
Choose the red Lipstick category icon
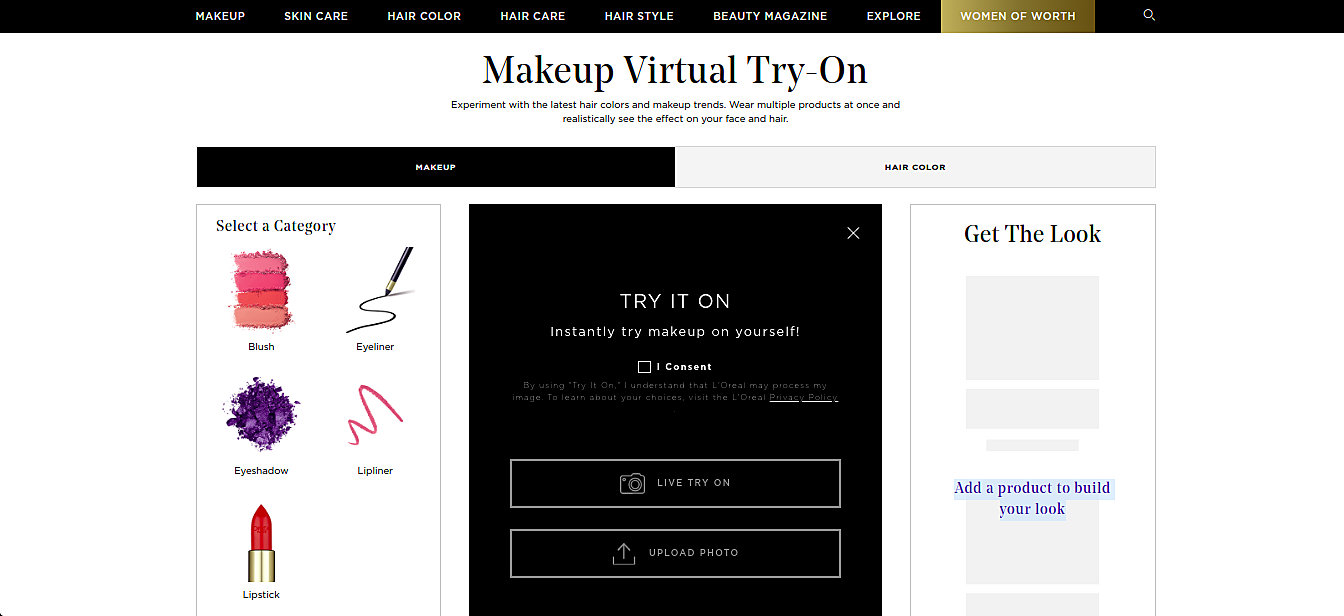pyautogui.click(x=261, y=543)
